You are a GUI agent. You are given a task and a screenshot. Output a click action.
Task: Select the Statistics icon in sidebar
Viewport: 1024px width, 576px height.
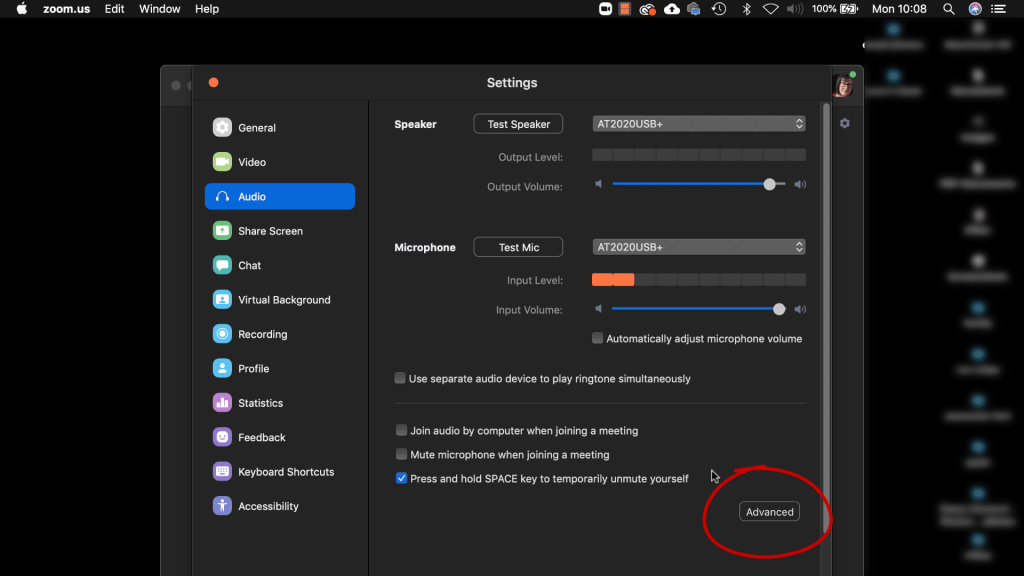click(222, 403)
